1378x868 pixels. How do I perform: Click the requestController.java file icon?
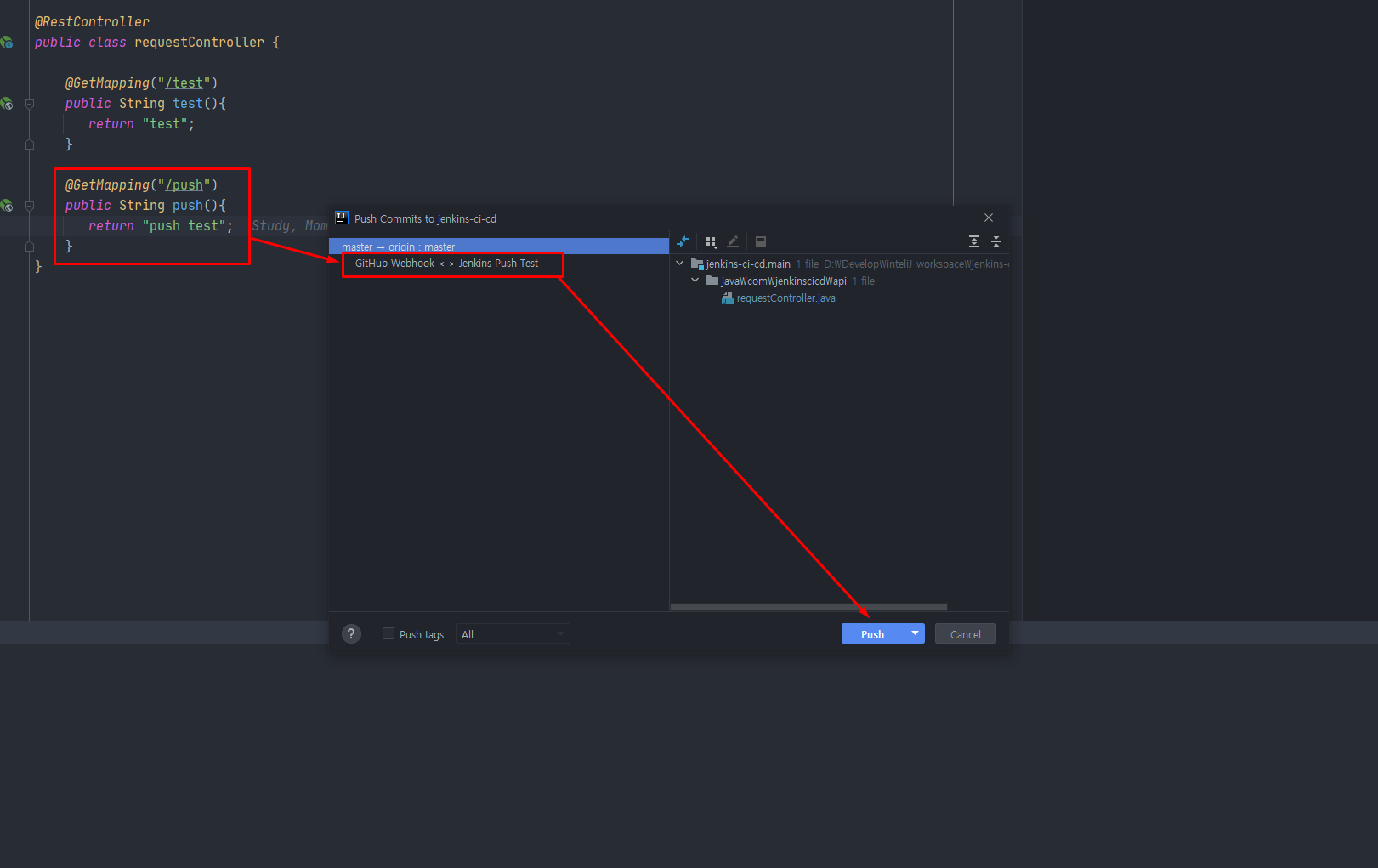[728, 298]
